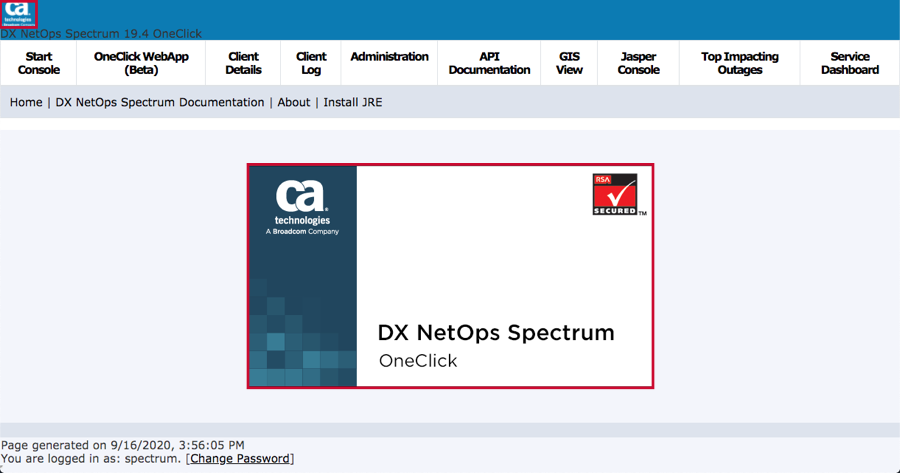This screenshot has width=900, height=473.
Task: Click the CA Technologies logo in the header
Action: pyautogui.click(x=18, y=14)
